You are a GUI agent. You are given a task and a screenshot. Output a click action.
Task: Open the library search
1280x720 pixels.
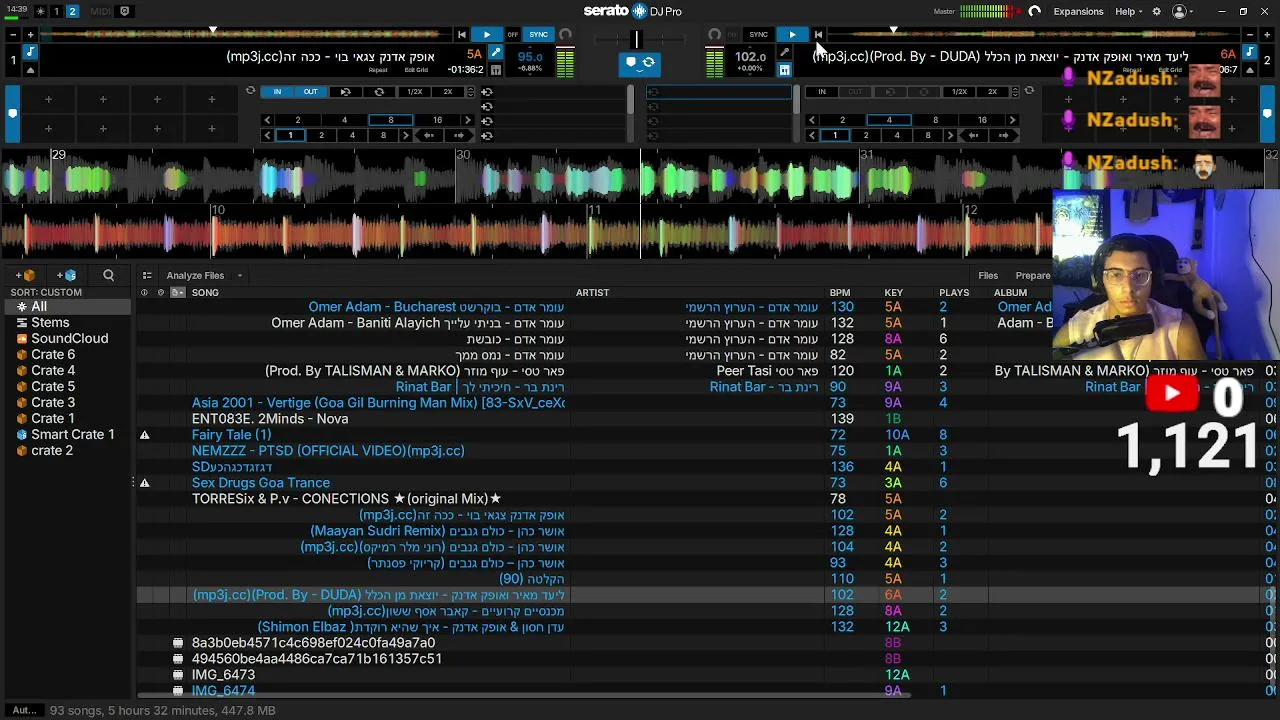108,275
